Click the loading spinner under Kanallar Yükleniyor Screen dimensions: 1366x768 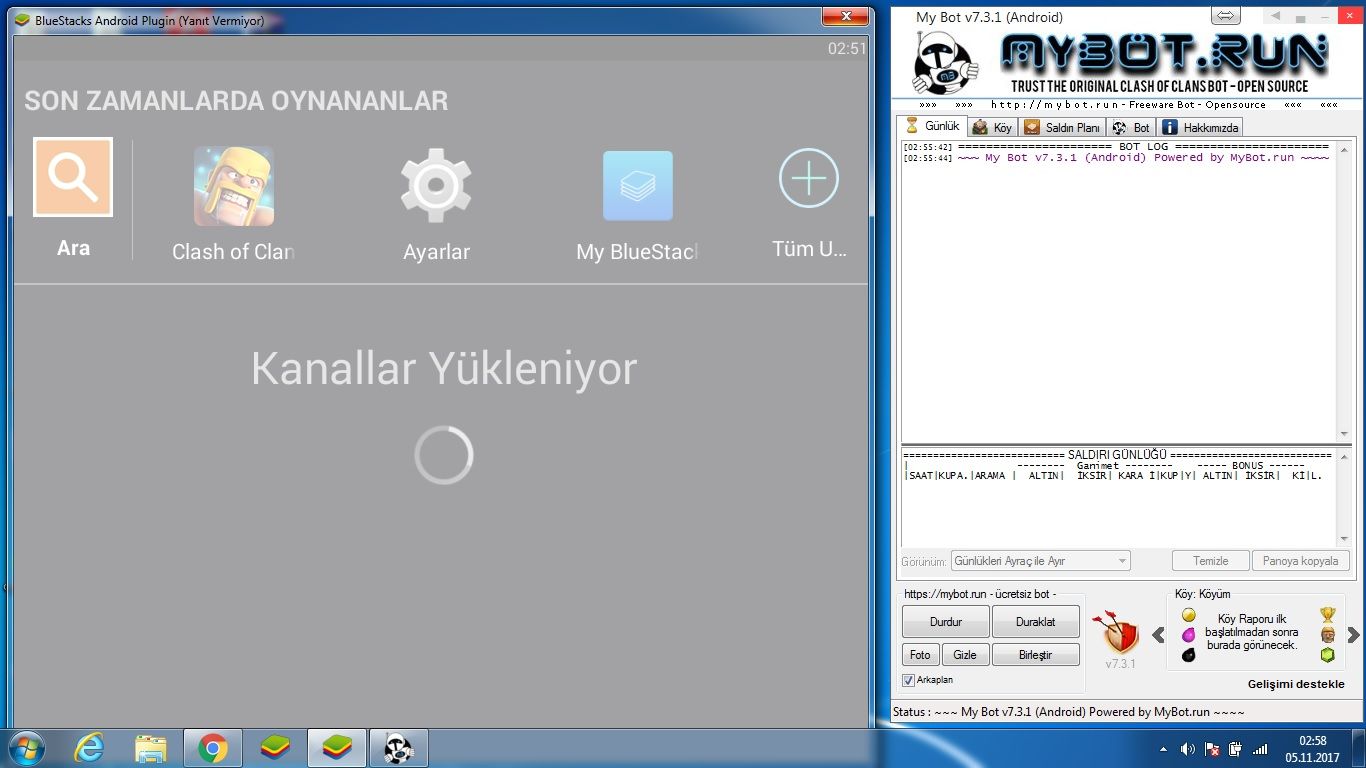pos(443,455)
